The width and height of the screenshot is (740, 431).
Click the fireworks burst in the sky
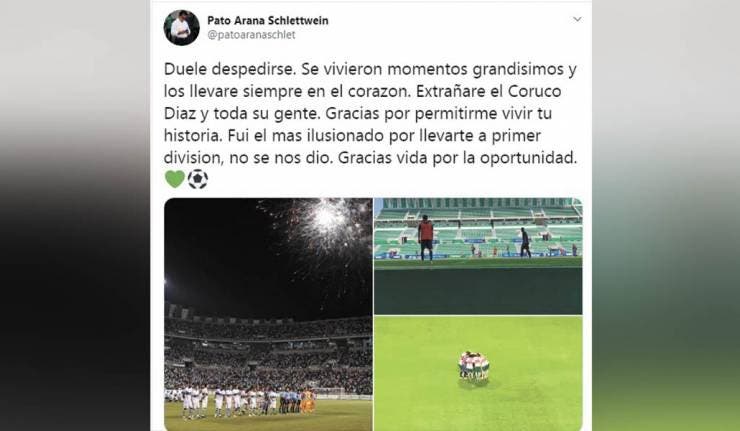point(326,222)
